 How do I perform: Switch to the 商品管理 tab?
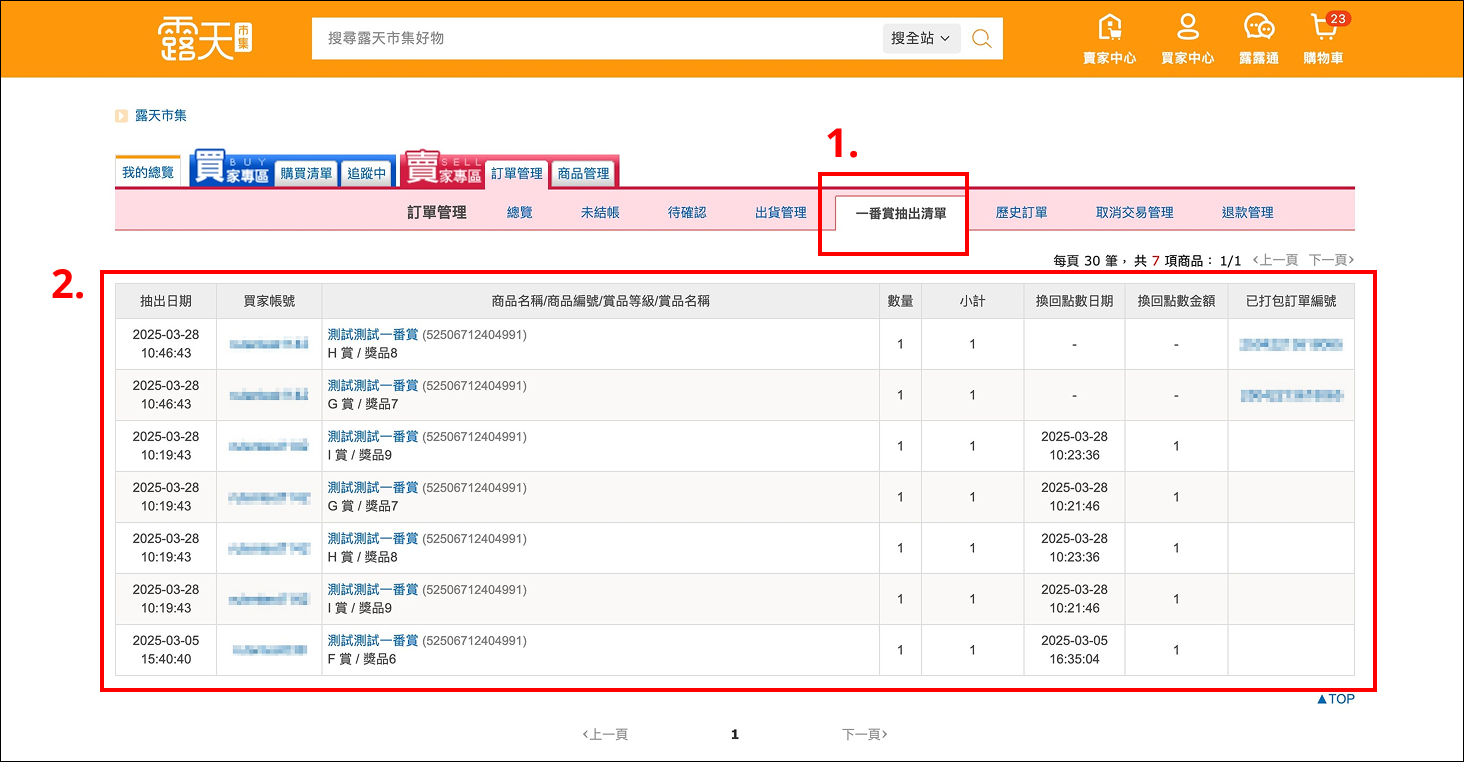[583, 173]
